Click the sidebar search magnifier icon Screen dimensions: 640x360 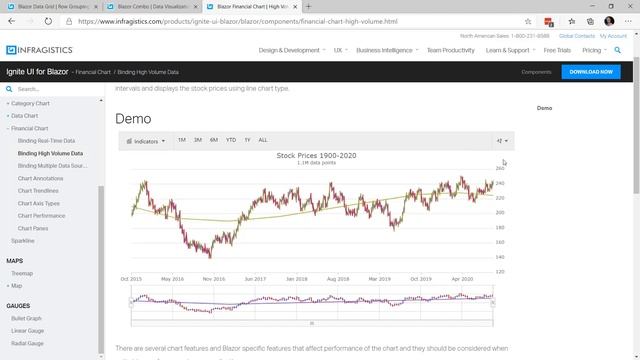[9, 89]
